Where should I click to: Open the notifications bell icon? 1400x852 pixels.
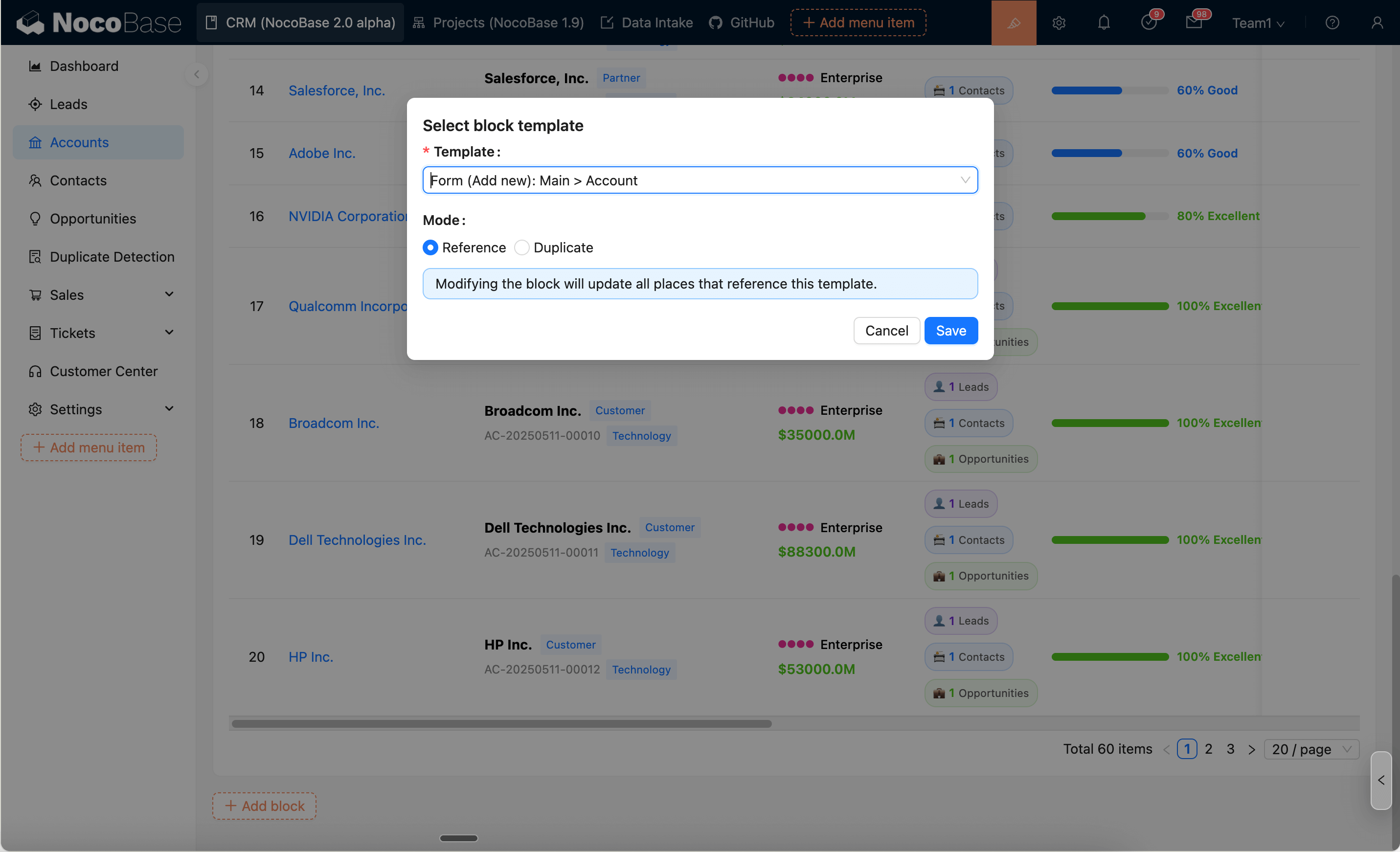1104,22
